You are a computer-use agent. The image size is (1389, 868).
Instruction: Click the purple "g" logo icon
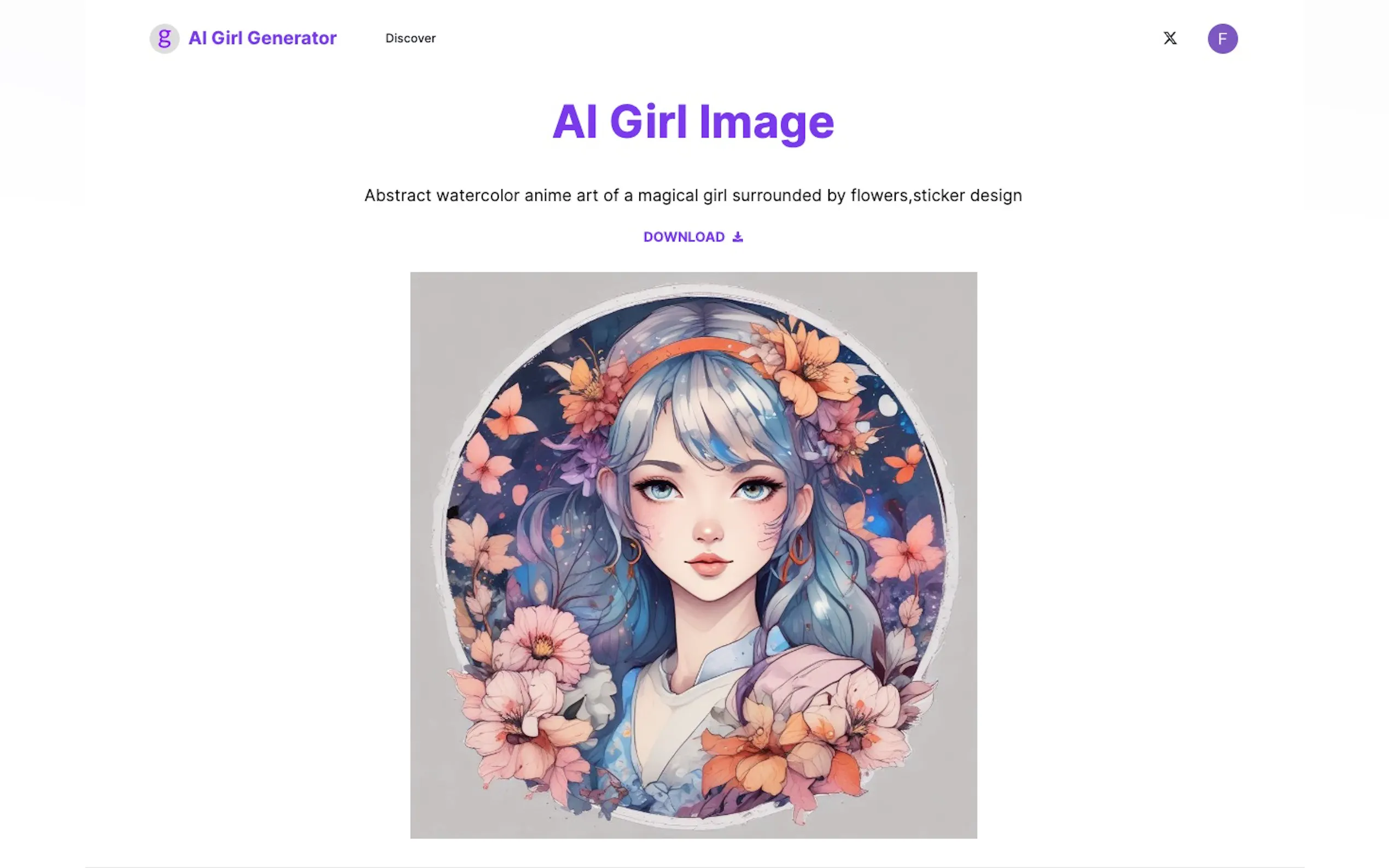tap(164, 38)
